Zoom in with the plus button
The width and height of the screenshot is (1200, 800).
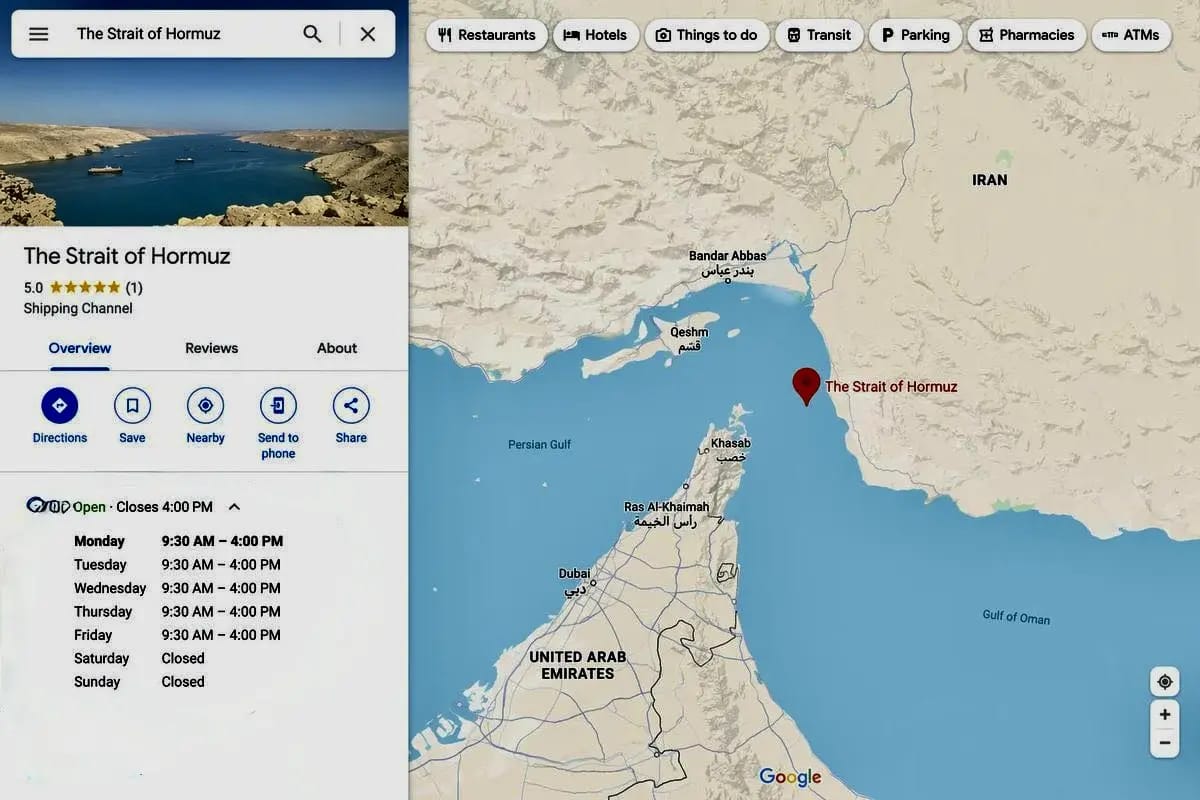1164,714
